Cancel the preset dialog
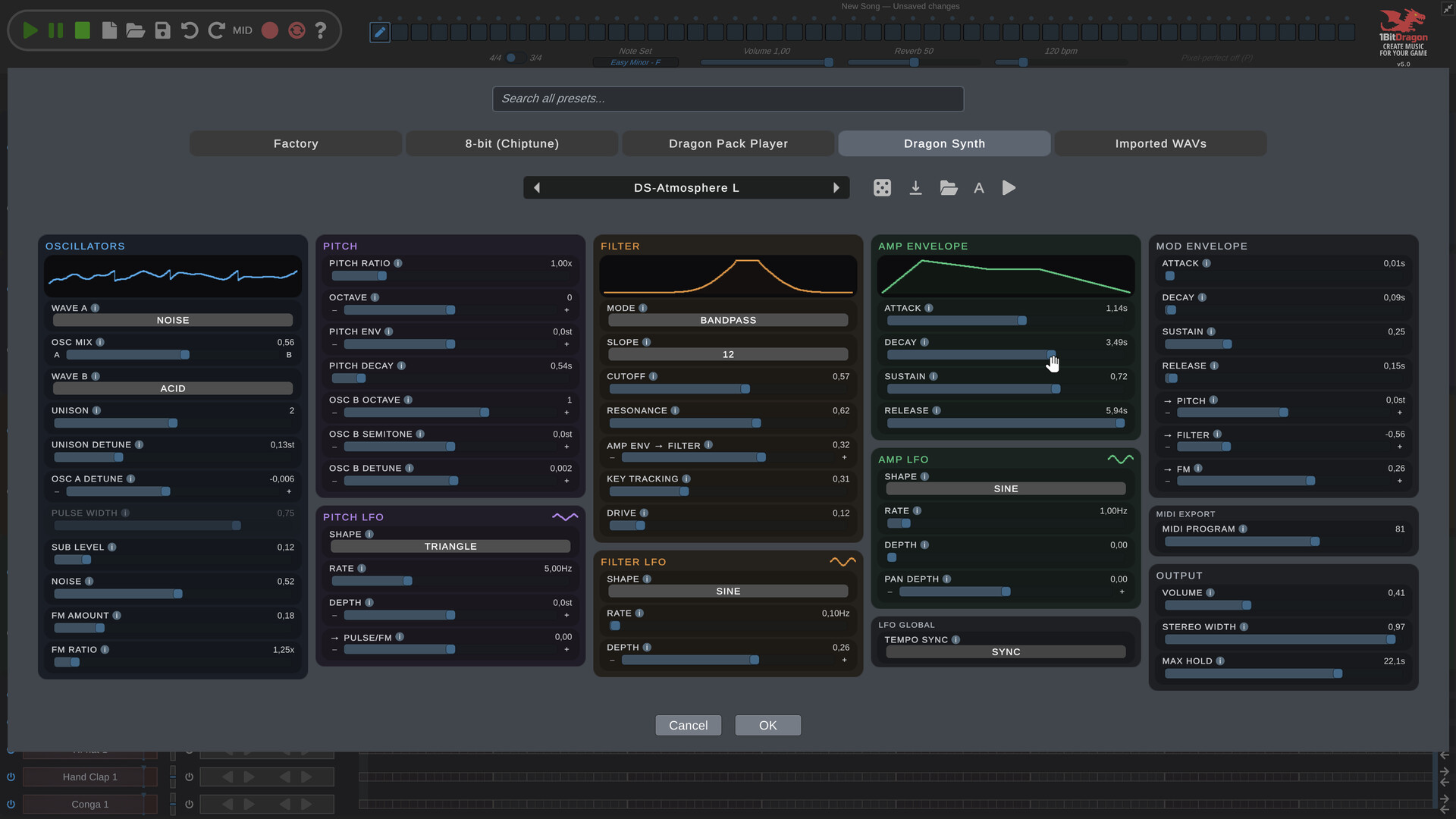 688,726
